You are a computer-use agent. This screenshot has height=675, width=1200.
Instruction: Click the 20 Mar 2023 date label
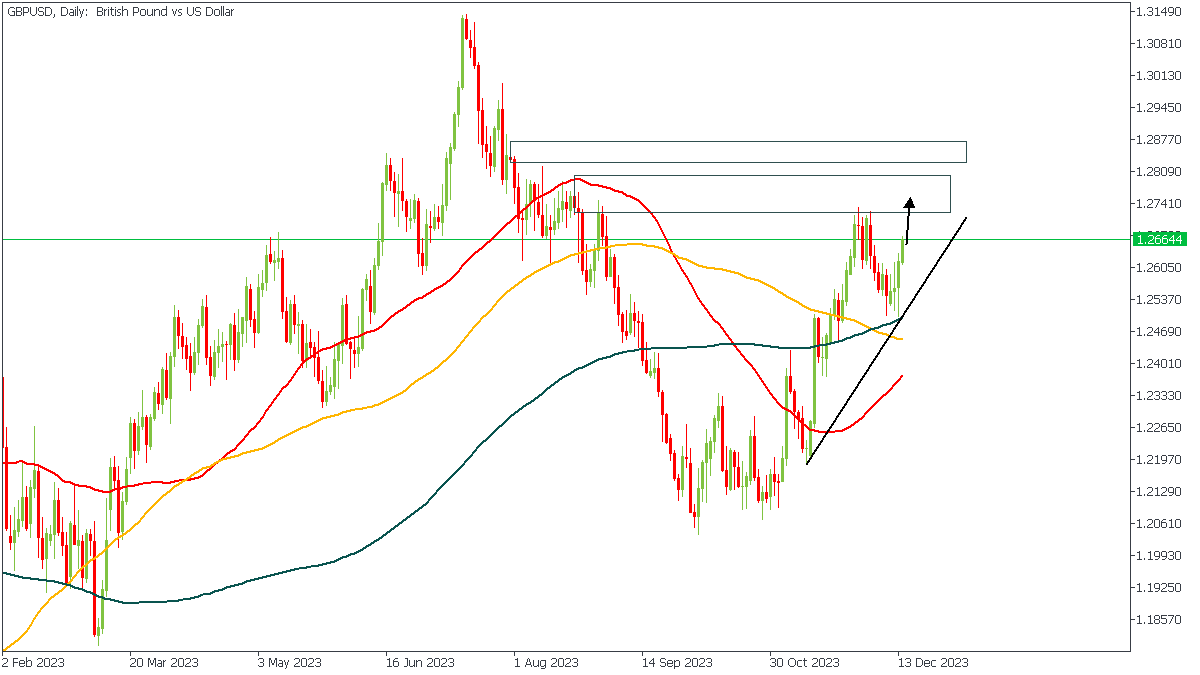point(163,662)
